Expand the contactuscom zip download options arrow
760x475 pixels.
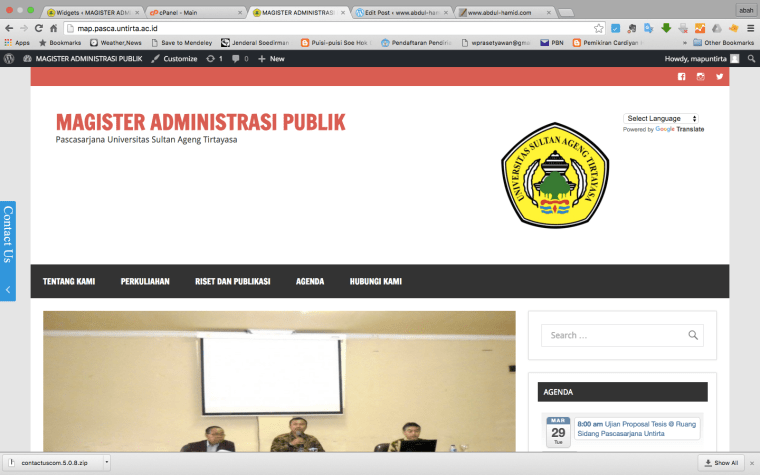[105, 463]
